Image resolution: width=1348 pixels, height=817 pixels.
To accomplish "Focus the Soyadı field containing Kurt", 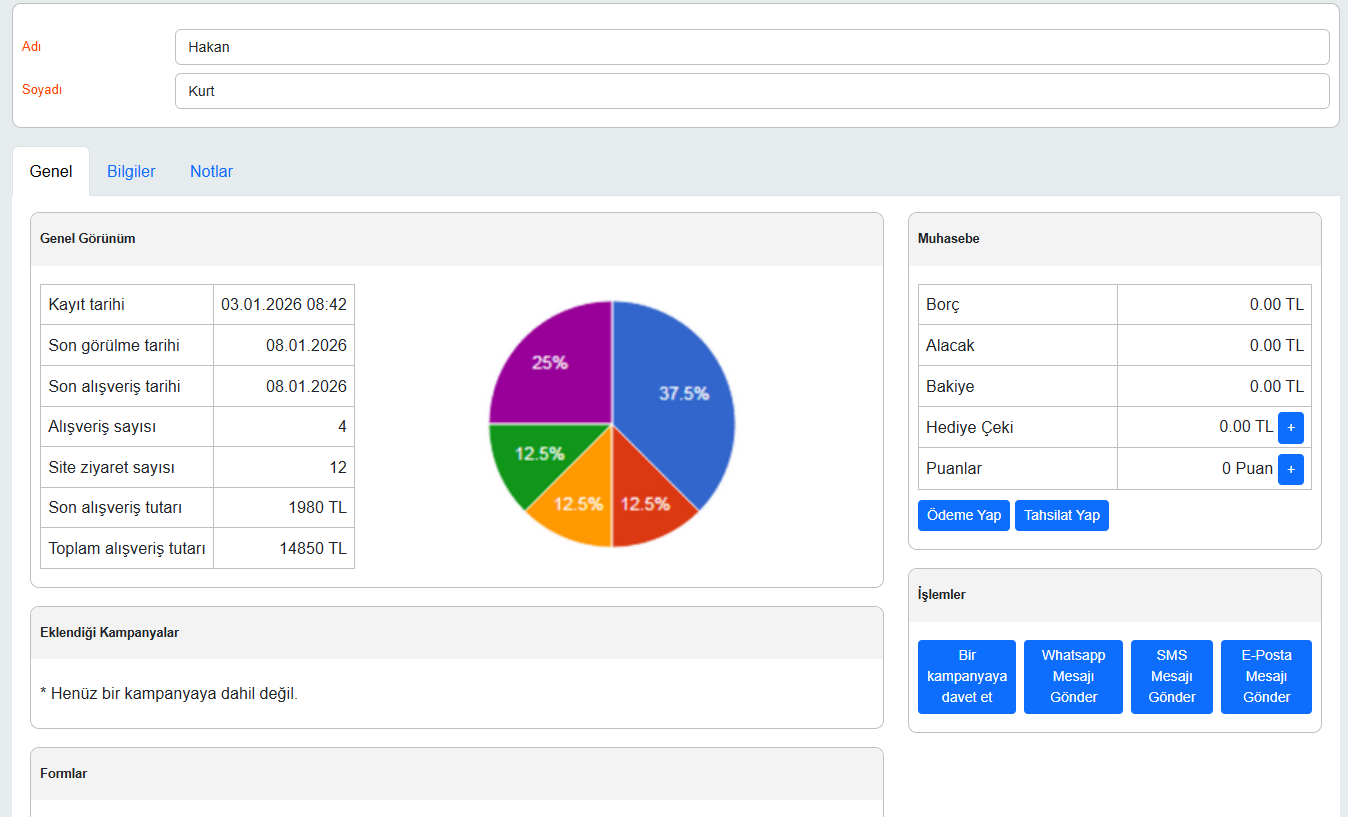I will (x=751, y=91).
